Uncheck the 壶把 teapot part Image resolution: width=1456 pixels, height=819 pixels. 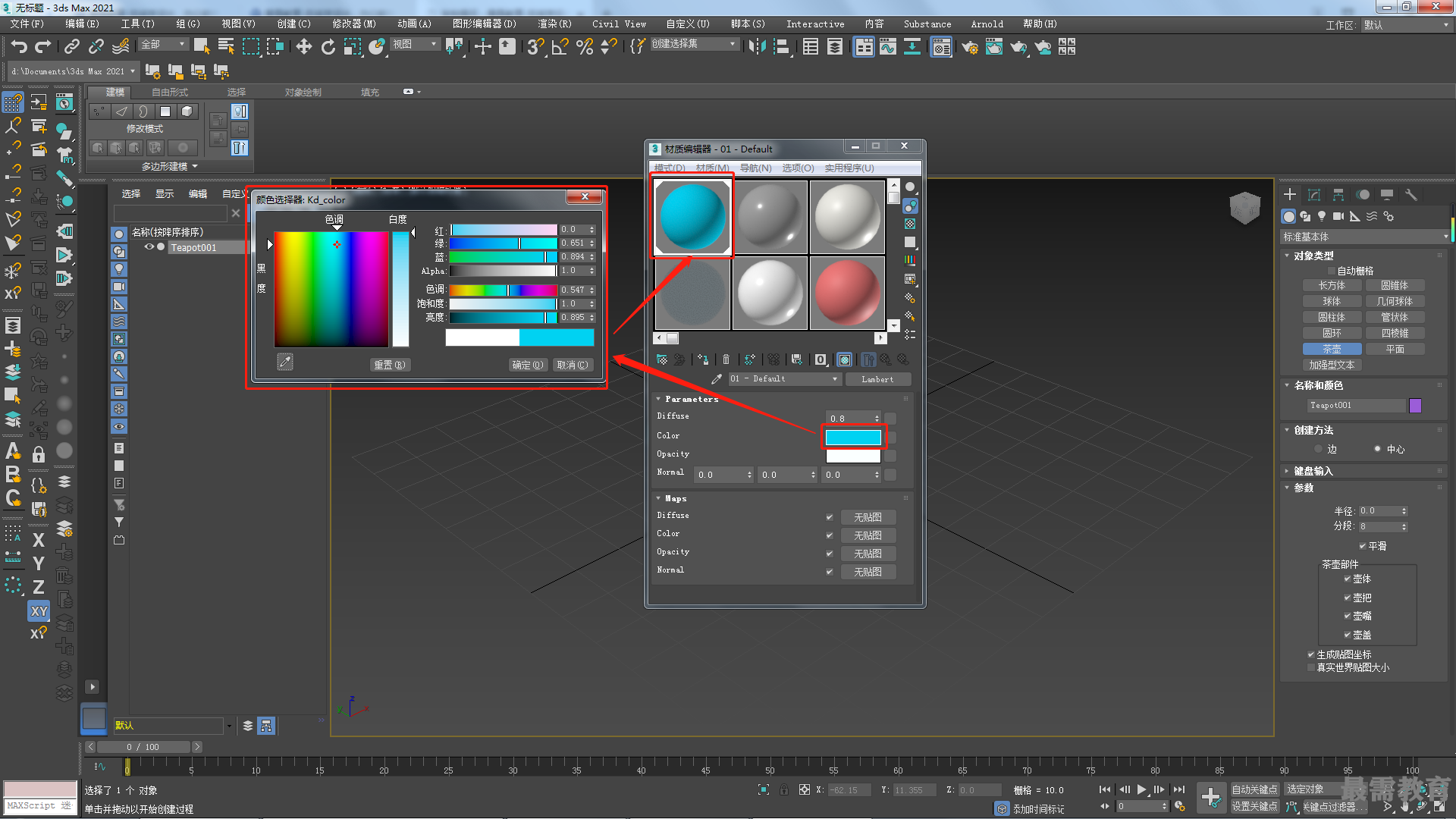[1348, 598]
